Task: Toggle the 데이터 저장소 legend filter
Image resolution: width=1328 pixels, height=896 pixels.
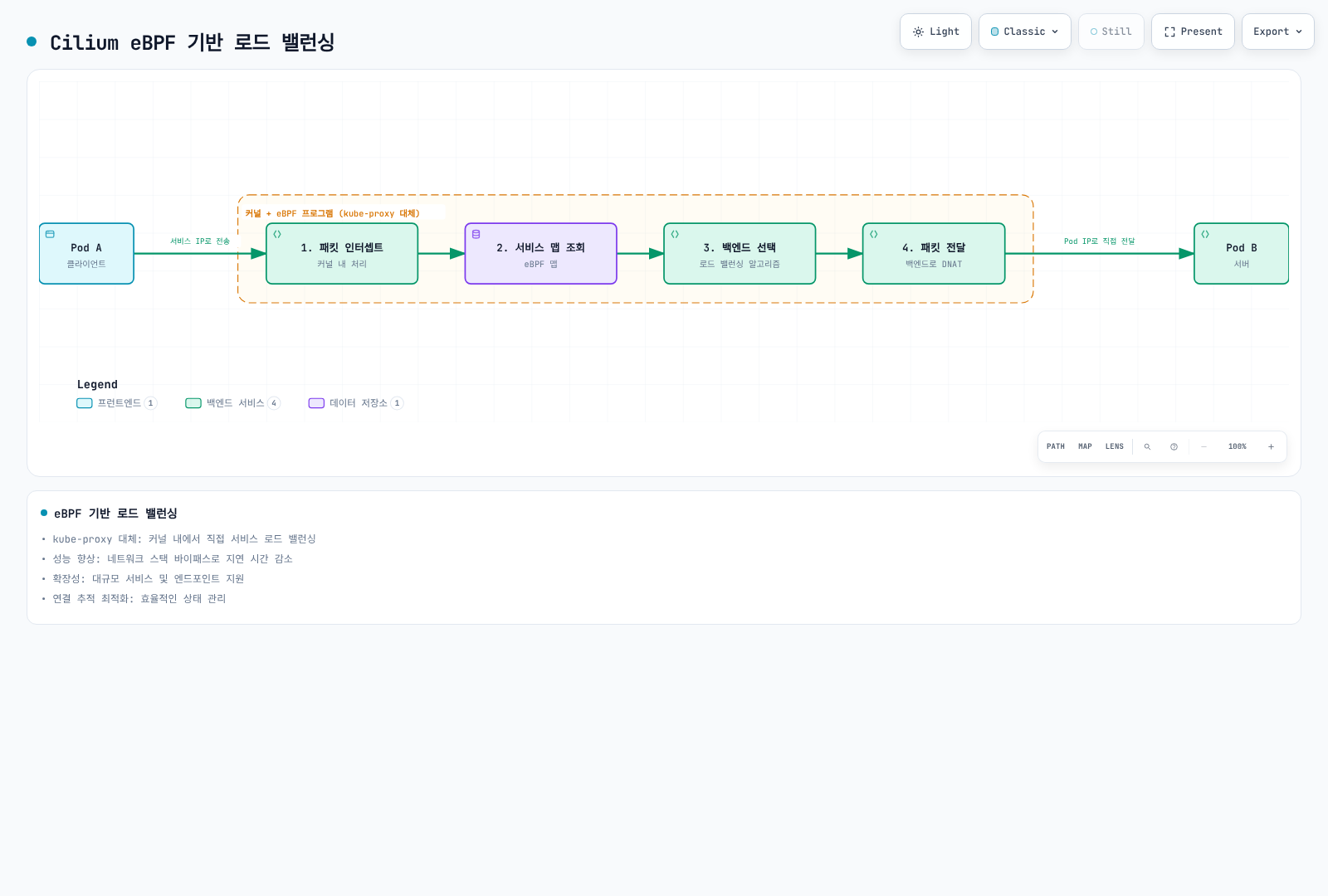Action: 356,403
